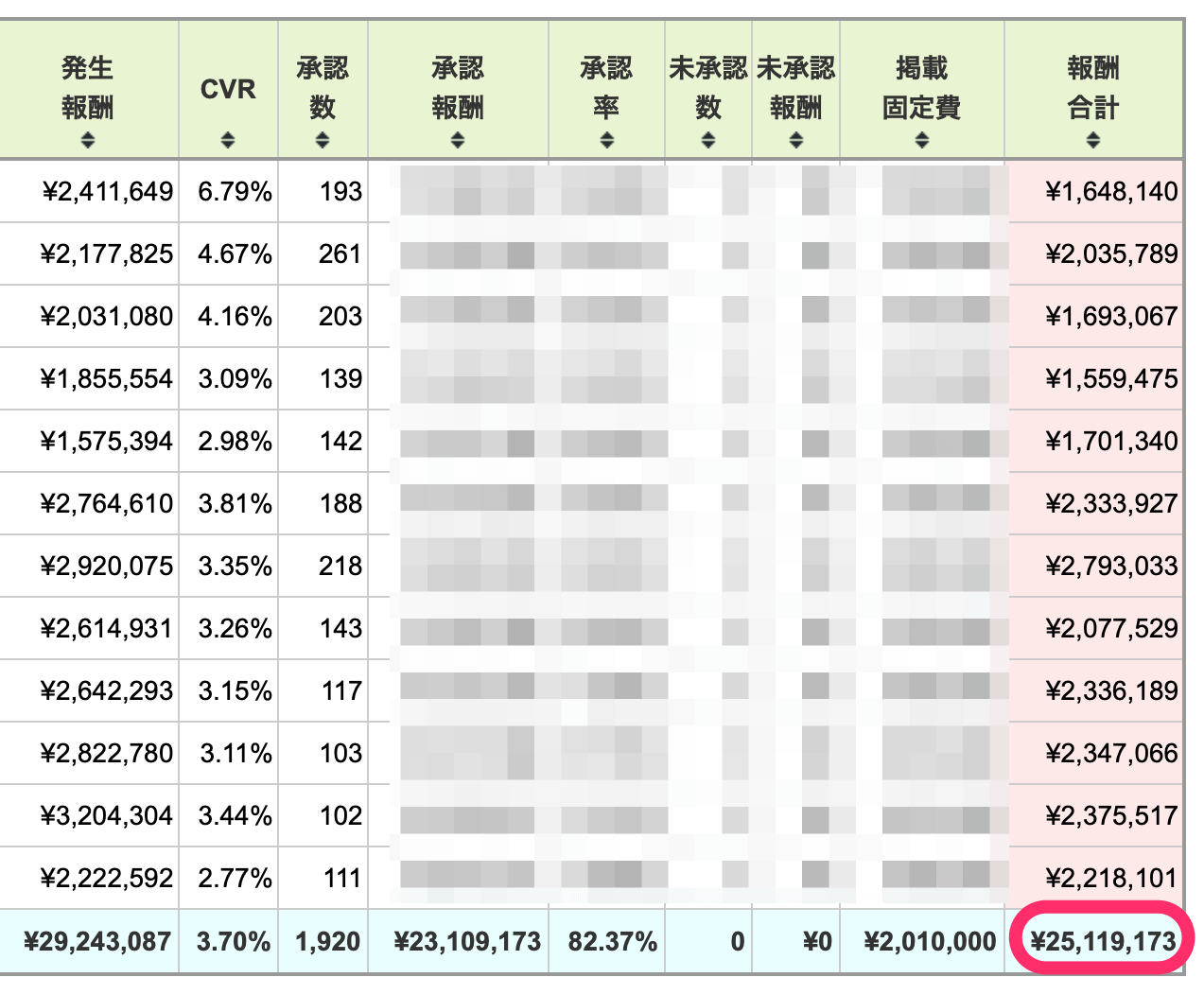Select the ¥2,793,033 reward total cell
The width and height of the screenshot is (1204, 995).
pyautogui.click(x=1111, y=566)
